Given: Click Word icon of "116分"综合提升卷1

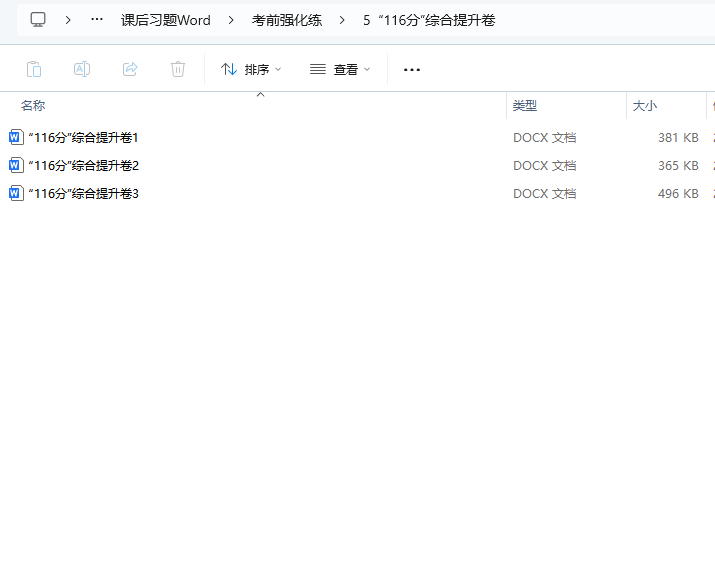Looking at the screenshot, I should click(x=16, y=137).
